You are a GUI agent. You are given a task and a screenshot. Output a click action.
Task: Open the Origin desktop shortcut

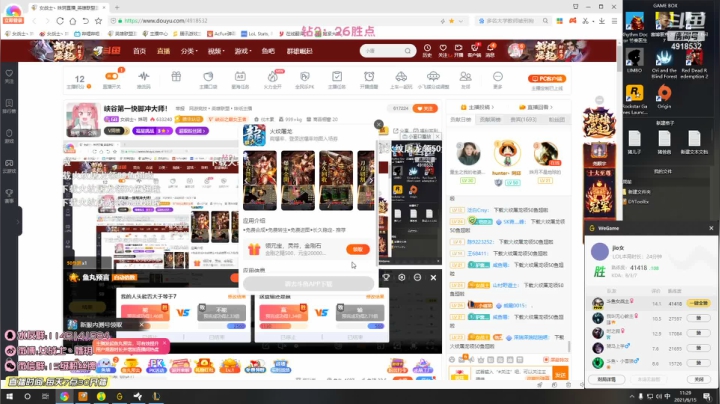coord(664,94)
